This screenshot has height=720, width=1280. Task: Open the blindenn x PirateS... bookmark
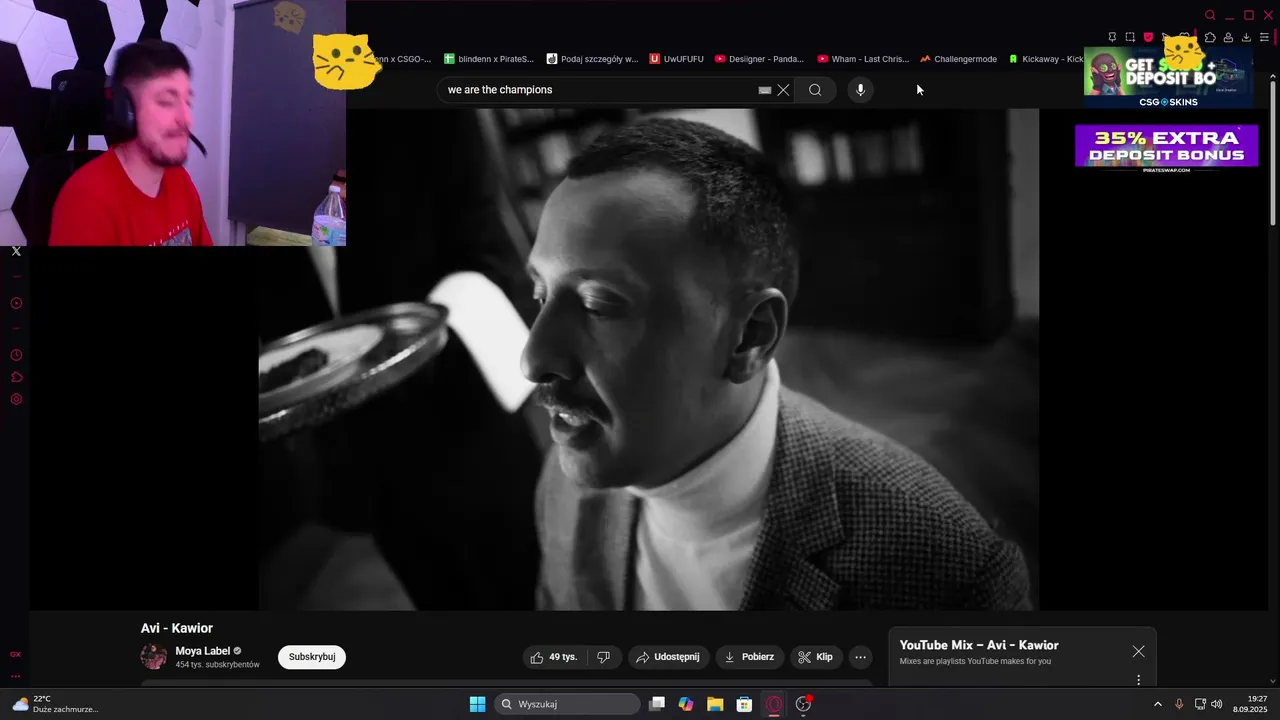tap(489, 59)
